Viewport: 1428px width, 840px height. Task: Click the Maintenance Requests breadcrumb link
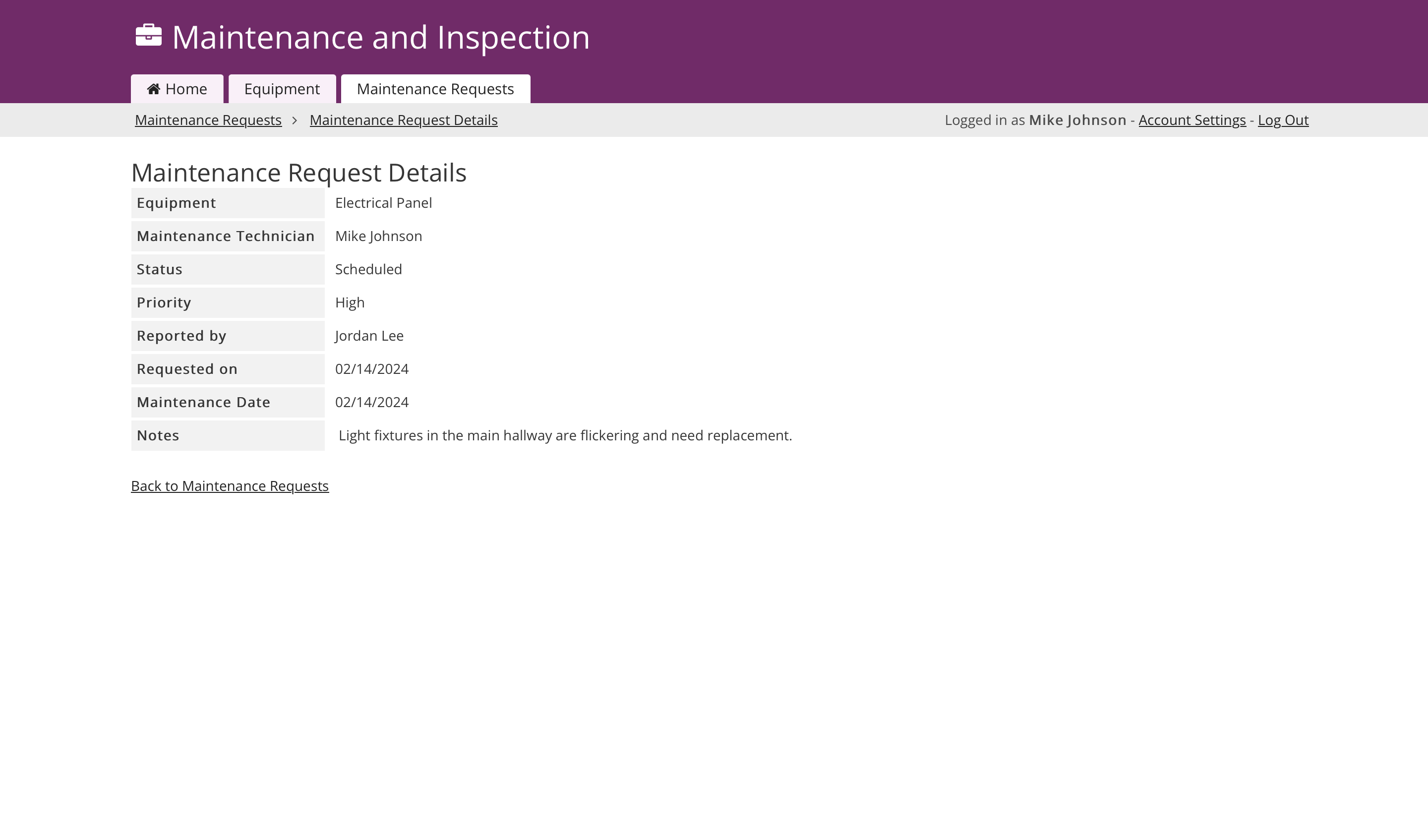(x=208, y=120)
